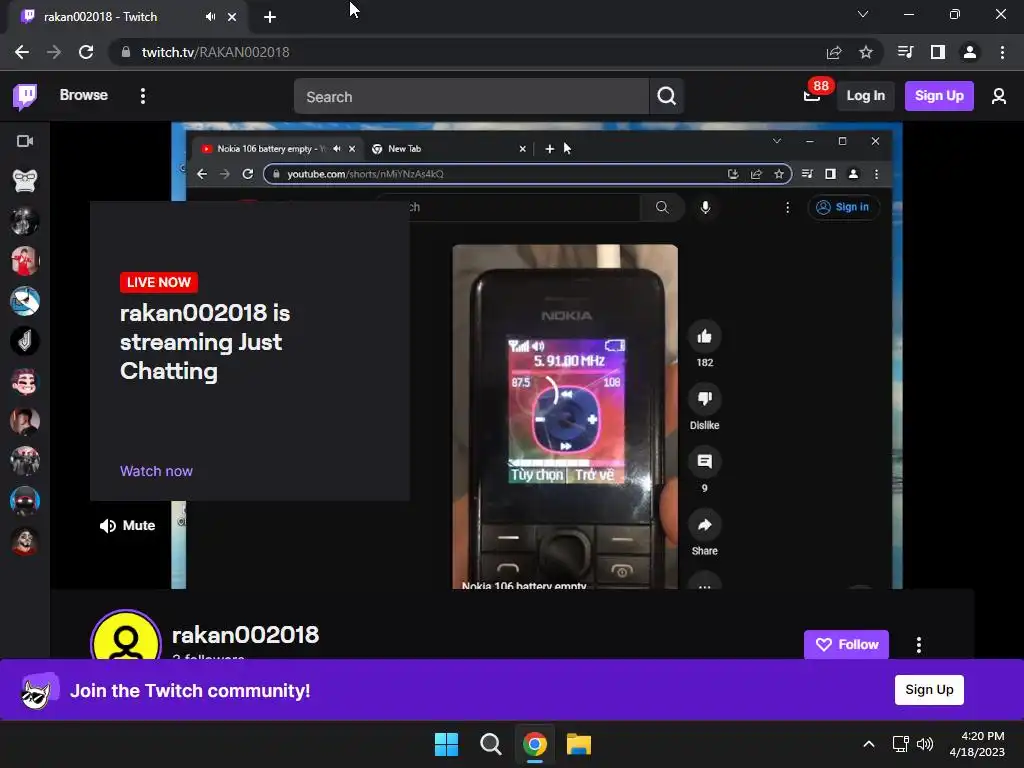
Task: Mute the rakan002018 Twitch browser tab
Action: coord(210,17)
